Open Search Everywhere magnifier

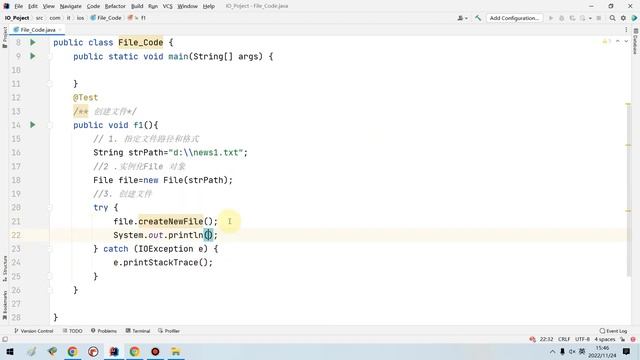(612, 18)
